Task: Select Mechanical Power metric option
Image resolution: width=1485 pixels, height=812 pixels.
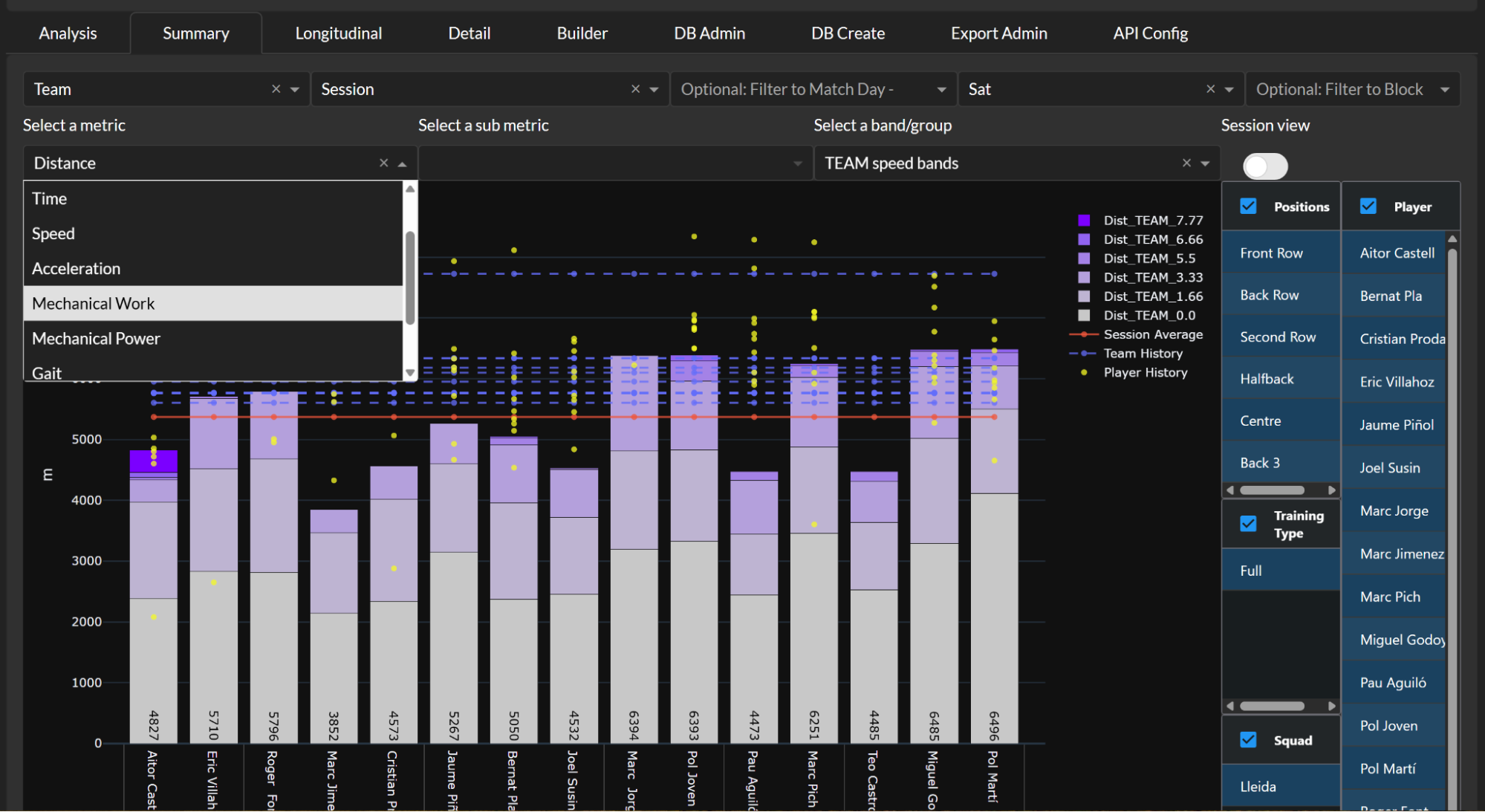Action: coord(213,338)
